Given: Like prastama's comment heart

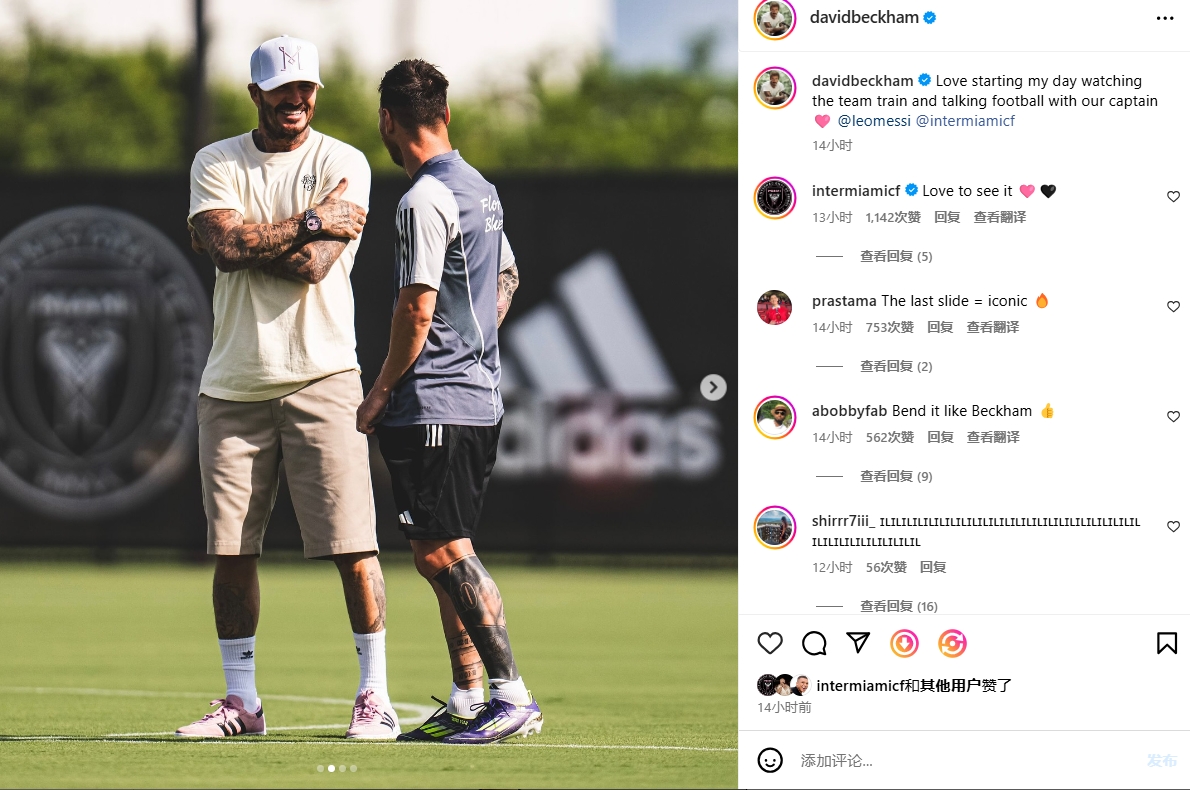Looking at the screenshot, I should [1173, 307].
